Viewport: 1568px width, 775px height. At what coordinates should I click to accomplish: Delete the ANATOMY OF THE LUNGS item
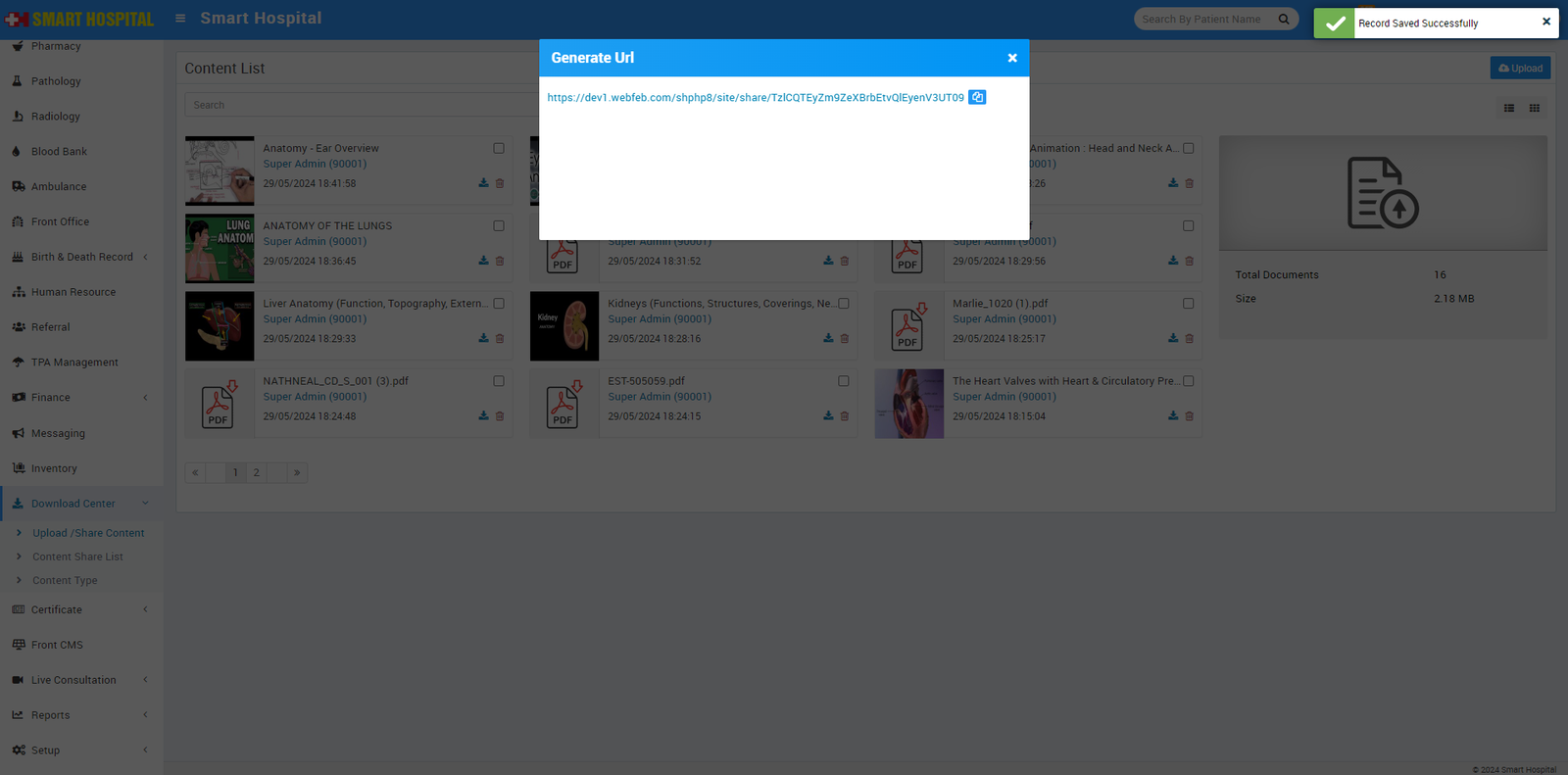tap(500, 262)
